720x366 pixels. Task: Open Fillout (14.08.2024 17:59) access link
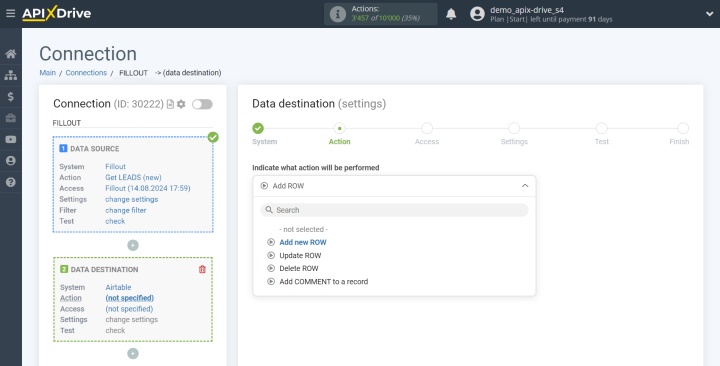(x=148, y=188)
